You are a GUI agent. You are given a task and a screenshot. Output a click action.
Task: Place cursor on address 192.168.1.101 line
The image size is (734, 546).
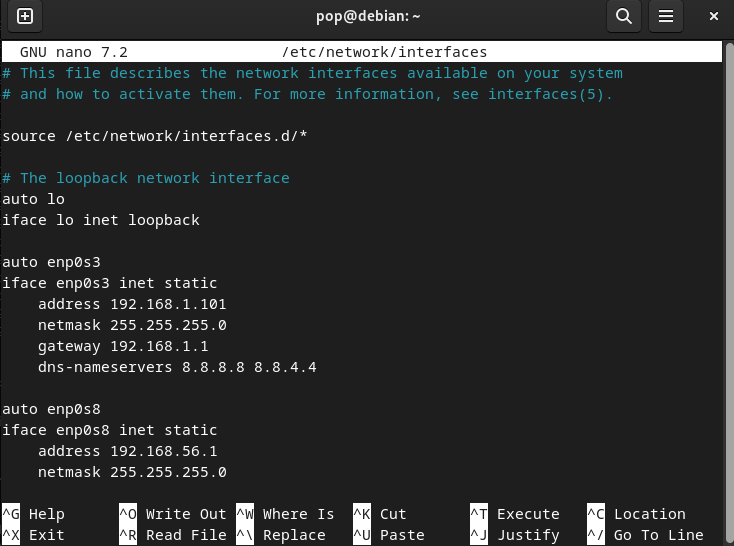pos(132,304)
